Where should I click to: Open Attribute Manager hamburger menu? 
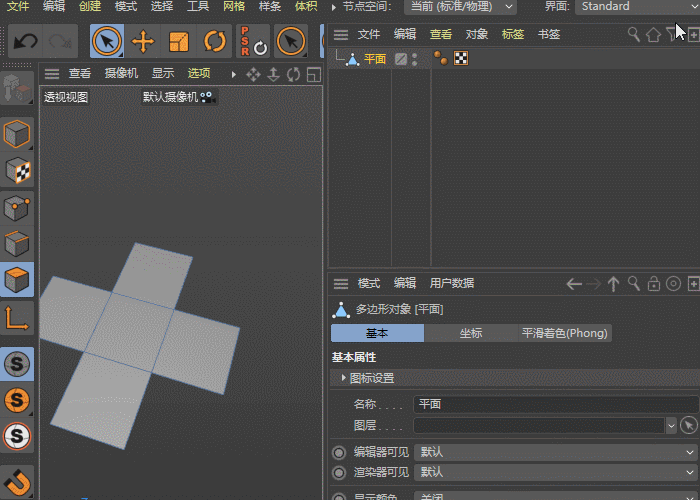click(x=341, y=283)
